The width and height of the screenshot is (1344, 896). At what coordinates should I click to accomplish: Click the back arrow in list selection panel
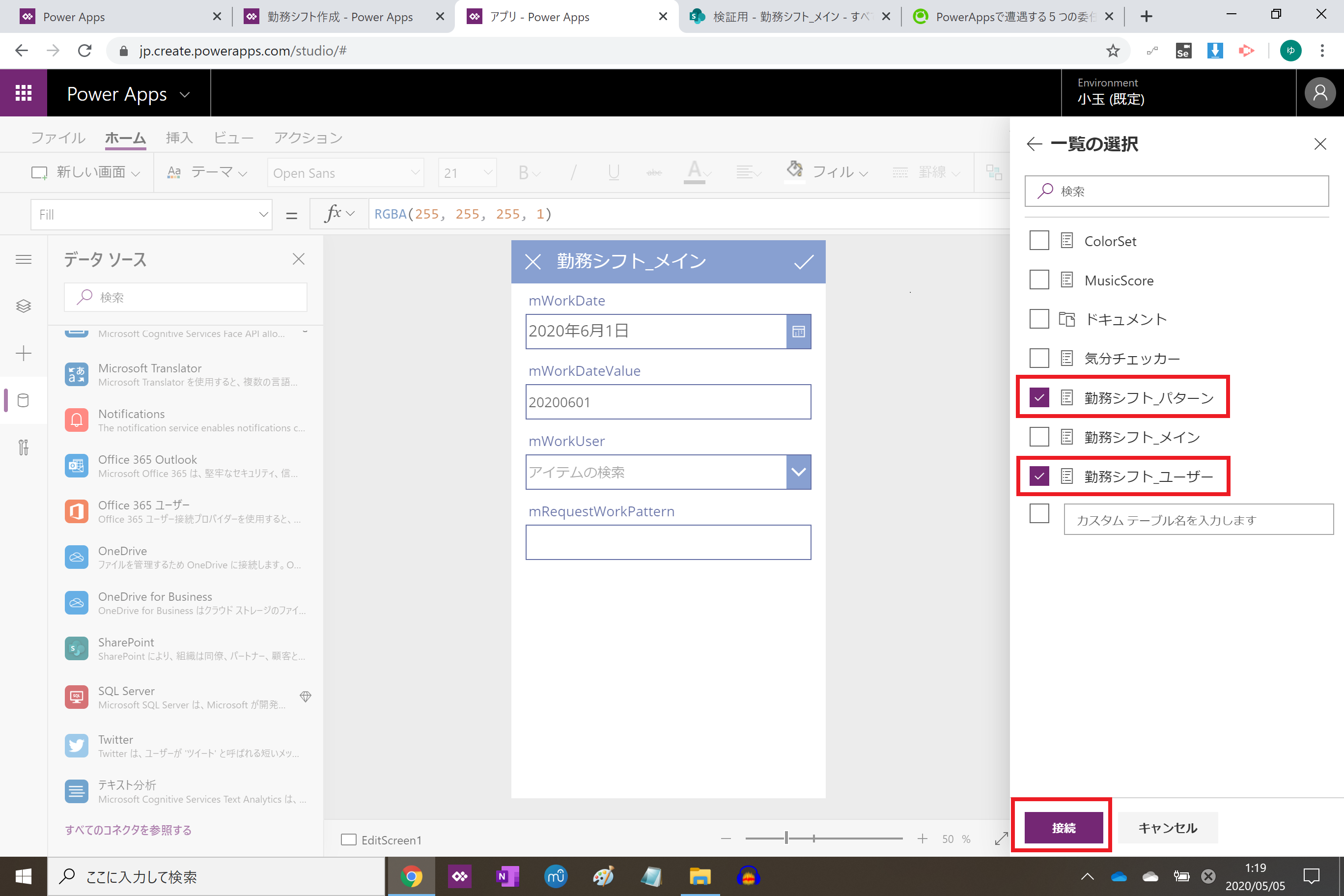point(1035,144)
